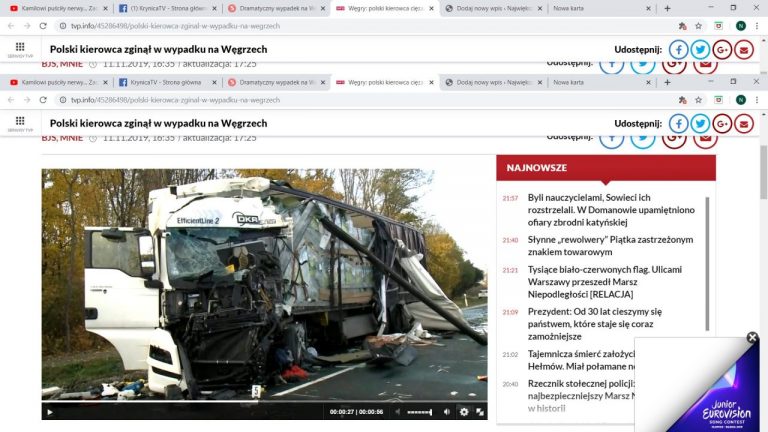The height and width of the screenshot is (432, 768).
Task: Click headline 'Polski kierowca zginął' in topmost page header
Action: tap(159, 49)
